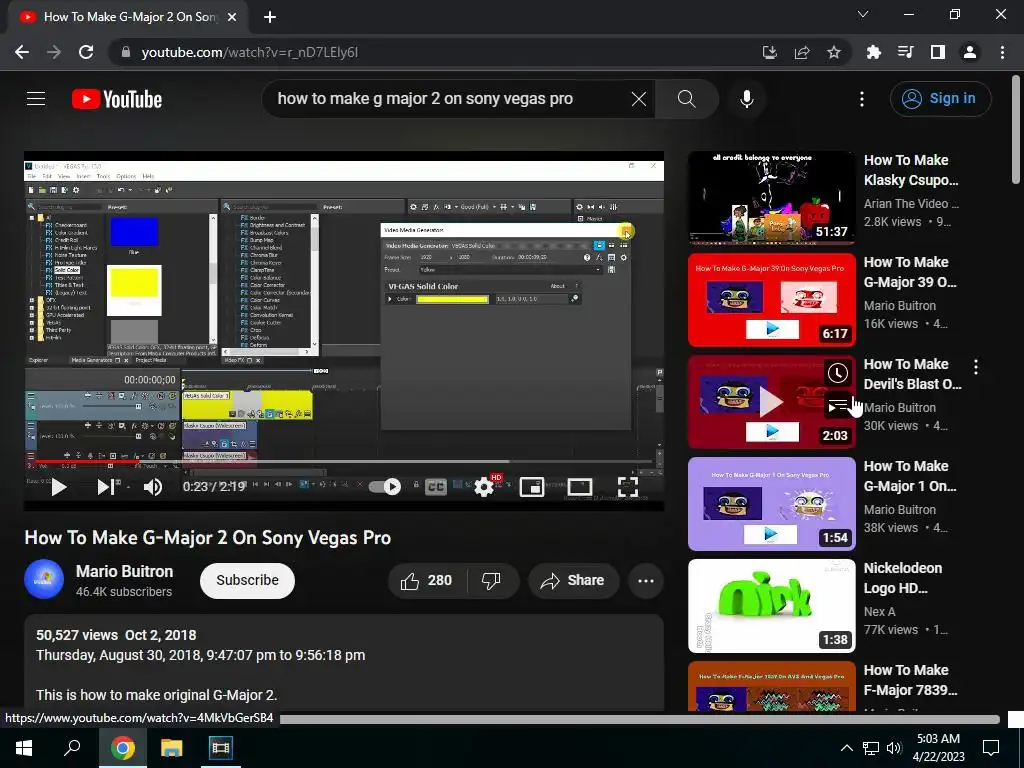Toggle Chrome side panel
The height and width of the screenshot is (768, 1024).
tap(938, 52)
